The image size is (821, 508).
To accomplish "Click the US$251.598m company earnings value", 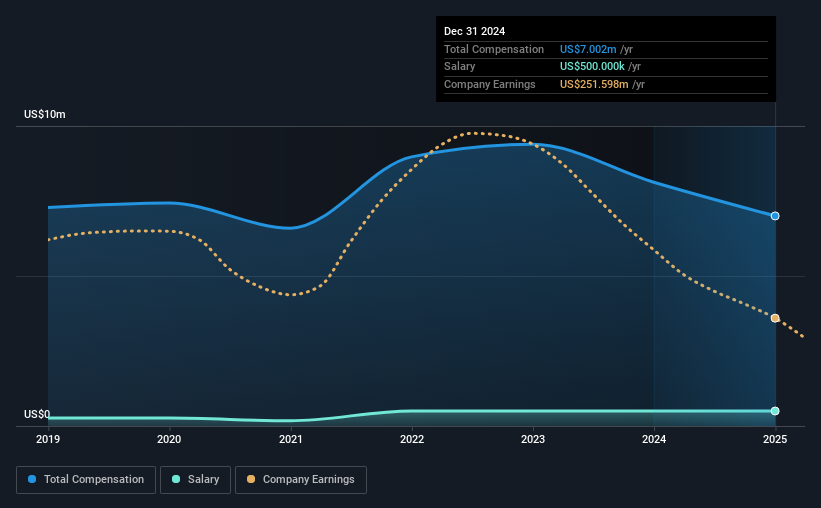I will pos(594,84).
